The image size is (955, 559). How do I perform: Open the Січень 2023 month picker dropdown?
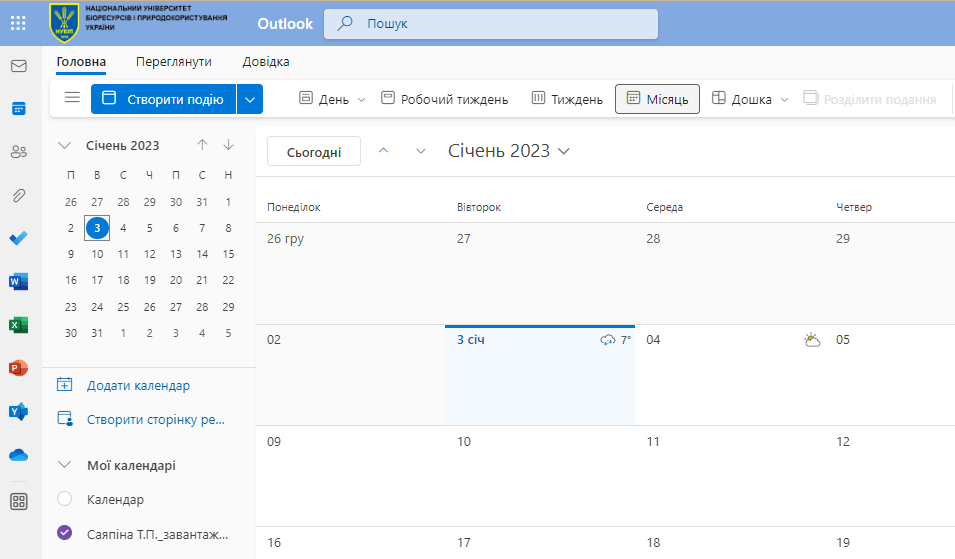point(510,151)
